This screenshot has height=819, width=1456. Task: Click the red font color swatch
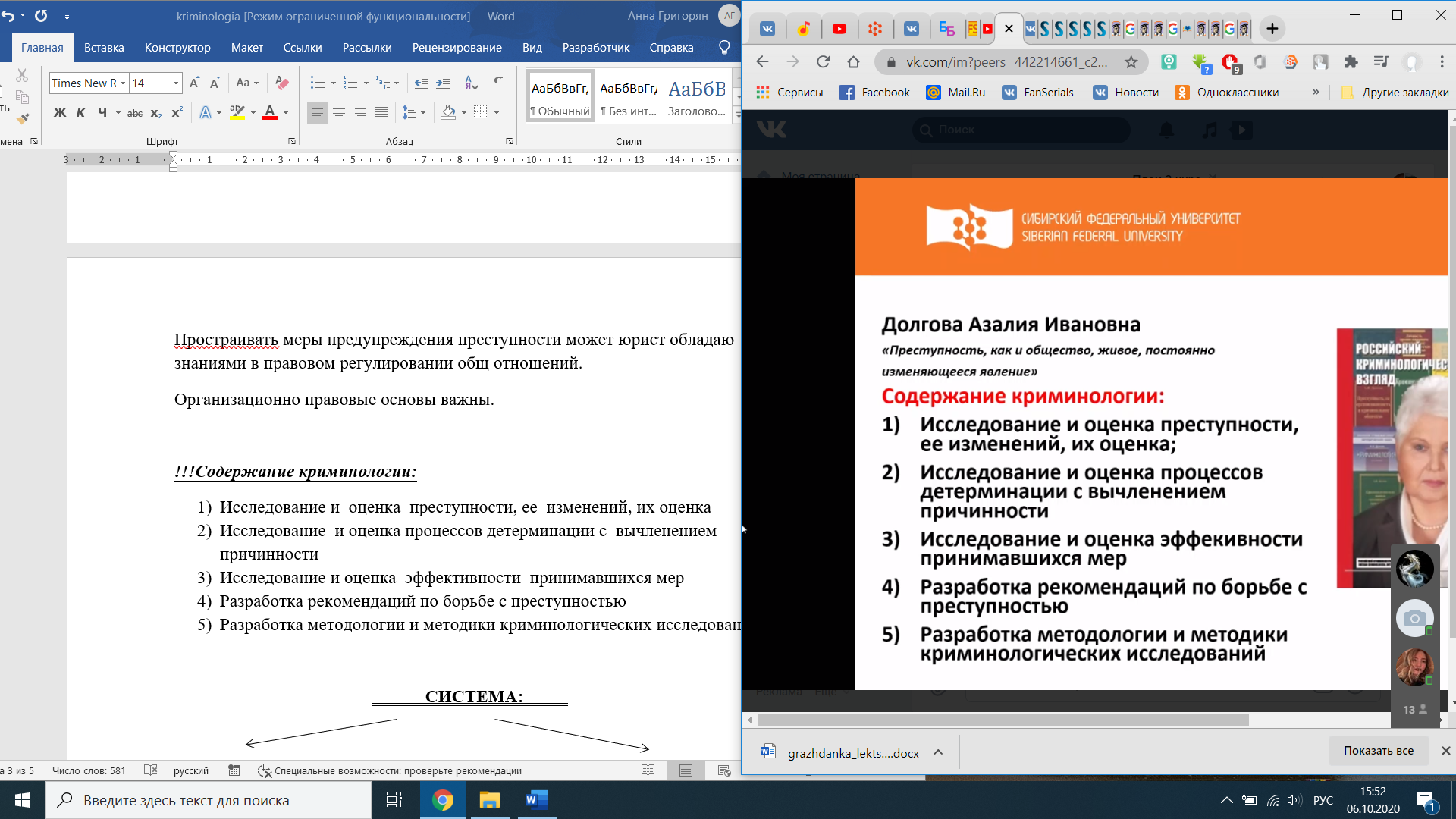tap(270, 113)
